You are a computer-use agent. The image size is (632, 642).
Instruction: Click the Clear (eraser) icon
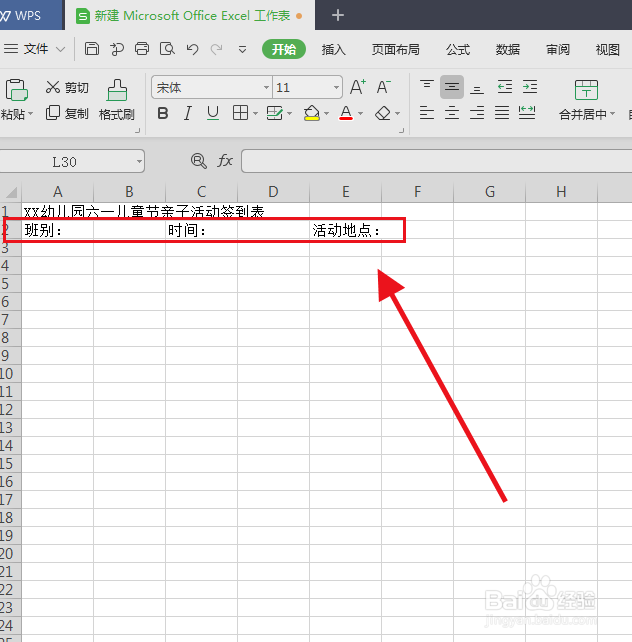coord(383,113)
